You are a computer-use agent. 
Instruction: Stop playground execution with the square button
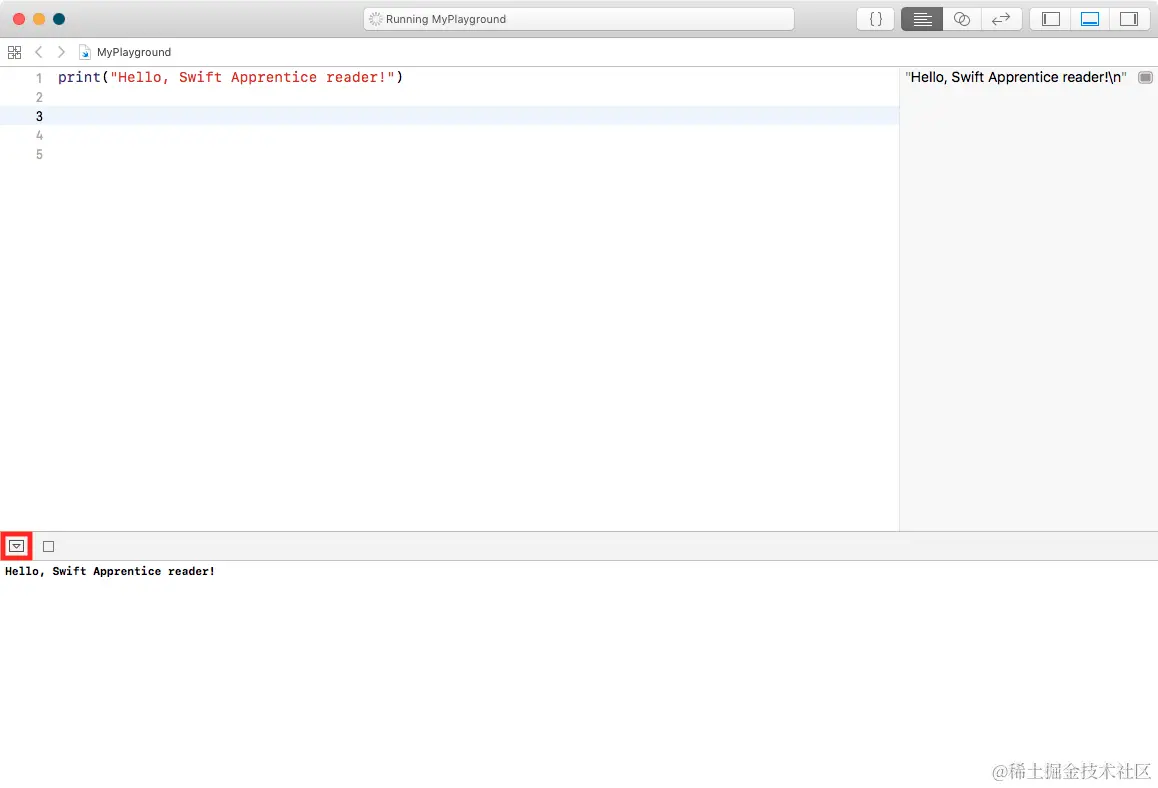[49, 547]
